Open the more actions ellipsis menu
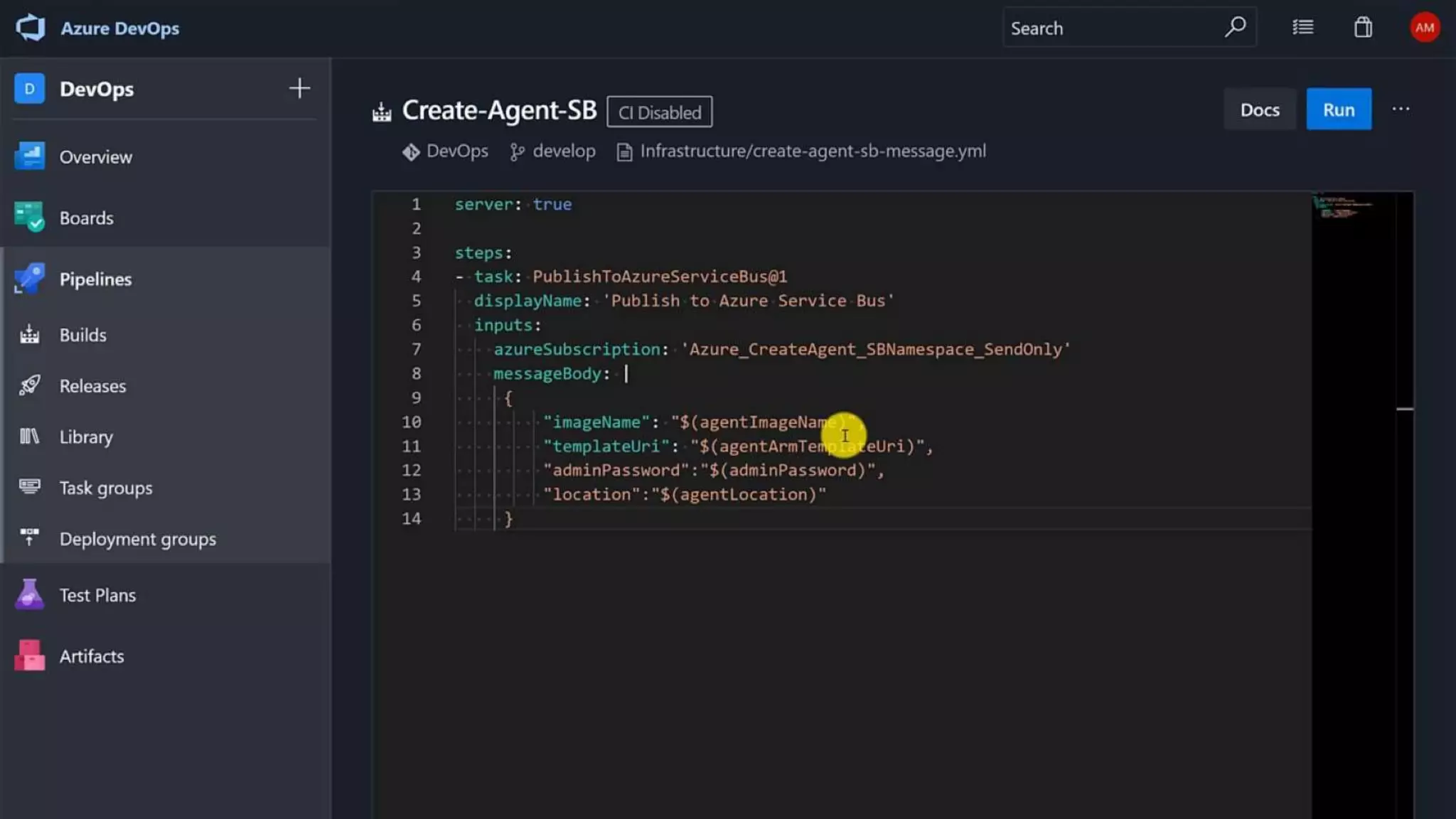The height and width of the screenshot is (819, 1456). click(1401, 109)
